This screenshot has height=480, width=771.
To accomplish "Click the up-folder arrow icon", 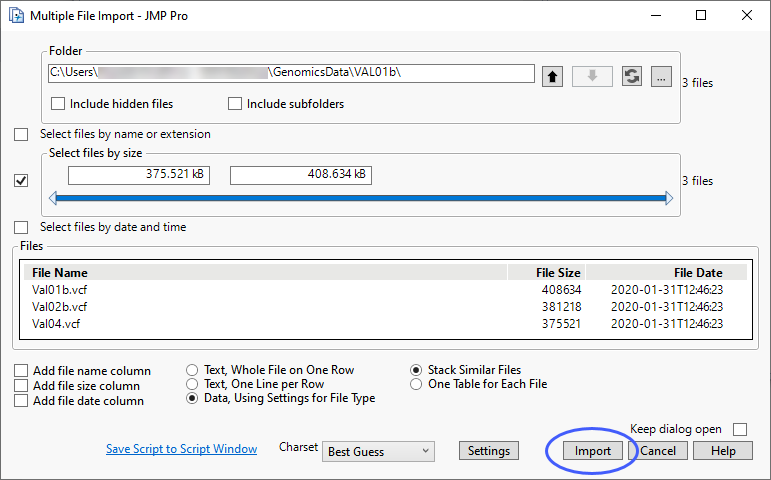I will pos(552,77).
